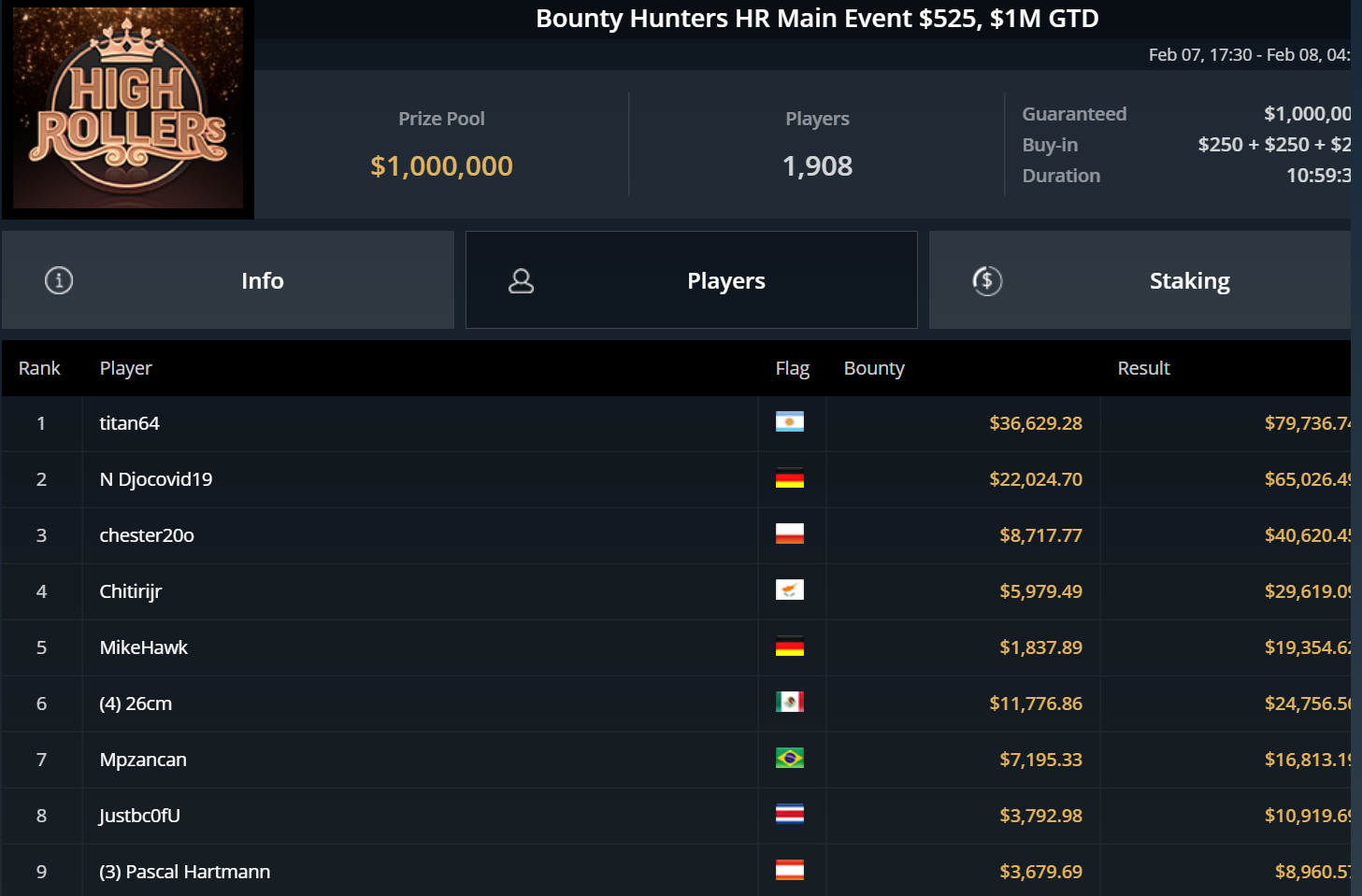Viewport: 1362px width, 896px height.
Task: Switch to the Staking tab
Action: (1189, 280)
